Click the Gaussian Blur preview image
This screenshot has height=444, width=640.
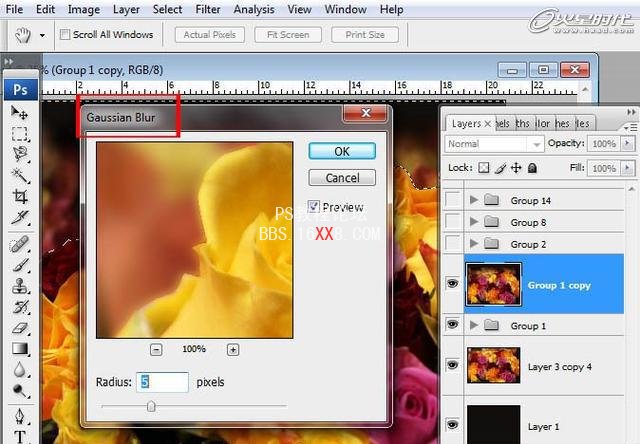(x=194, y=240)
